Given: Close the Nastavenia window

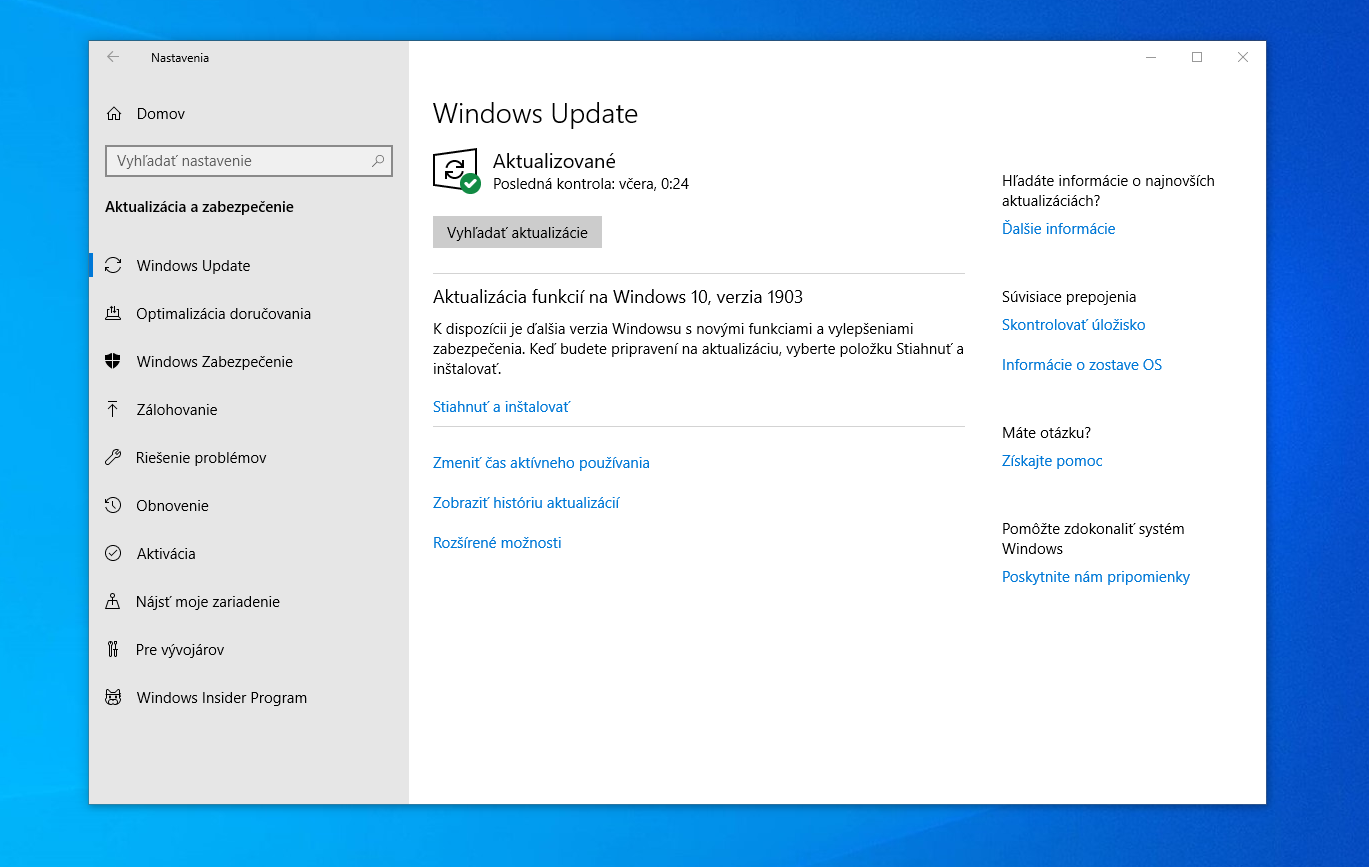Looking at the screenshot, I should pyautogui.click(x=1243, y=57).
